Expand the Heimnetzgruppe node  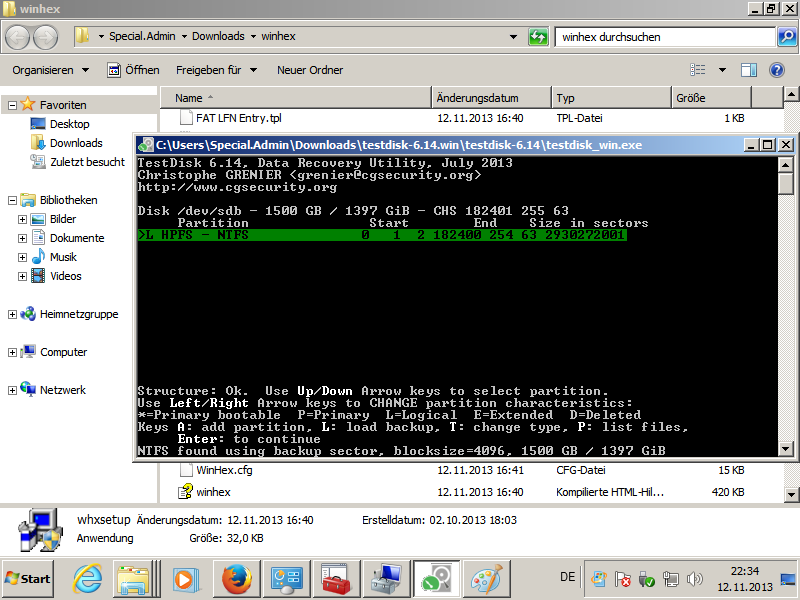pyautogui.click(x=12, y=314)
